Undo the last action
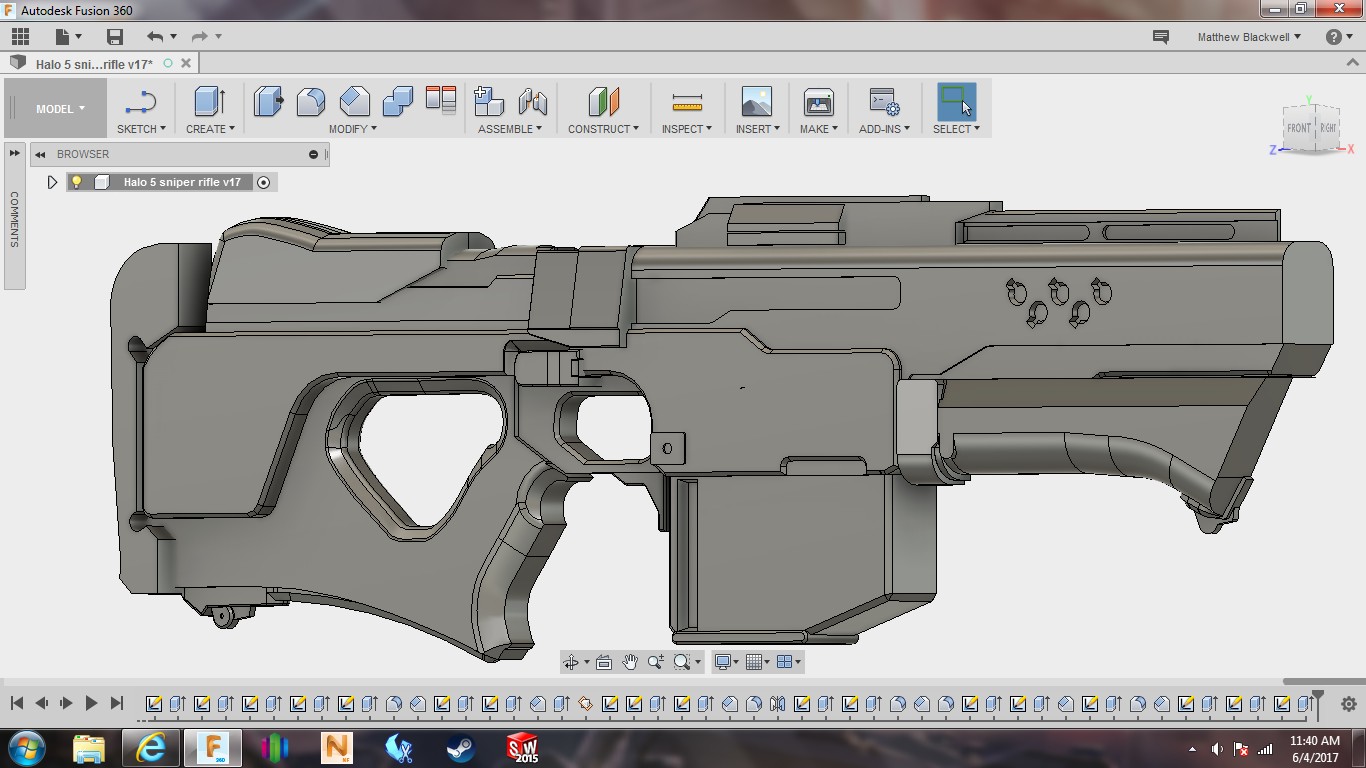Image resolution: width=1366 pixels, height=768 pixels. click(155, 37)
